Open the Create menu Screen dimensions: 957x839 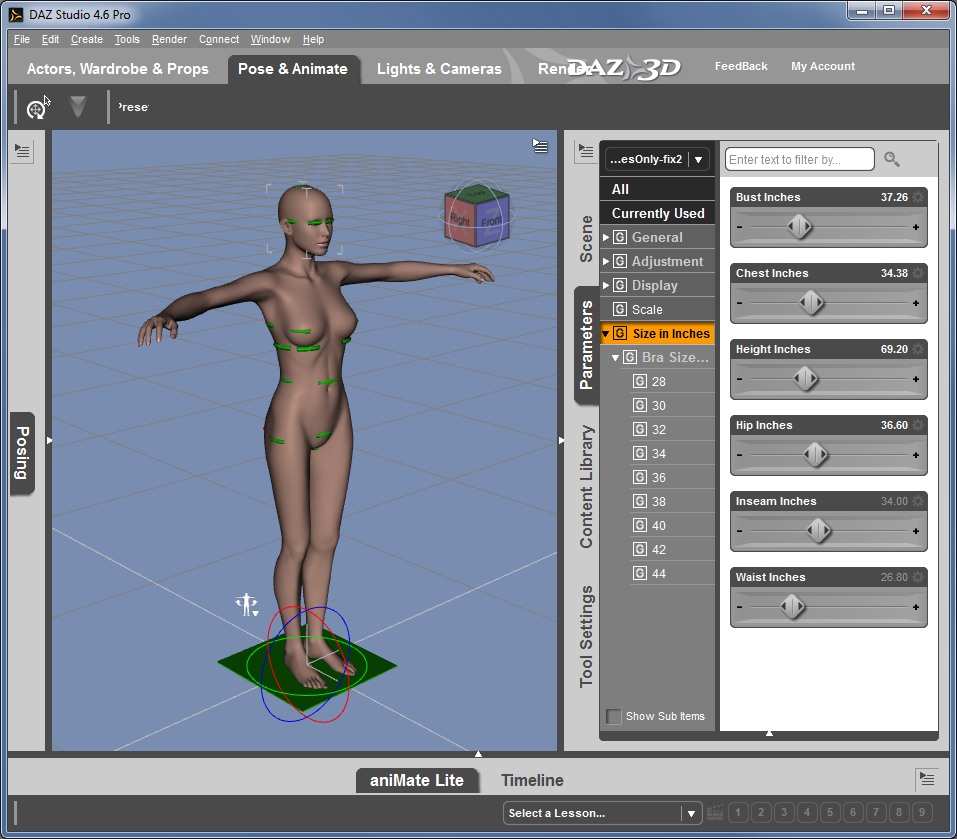coord(87,39)
